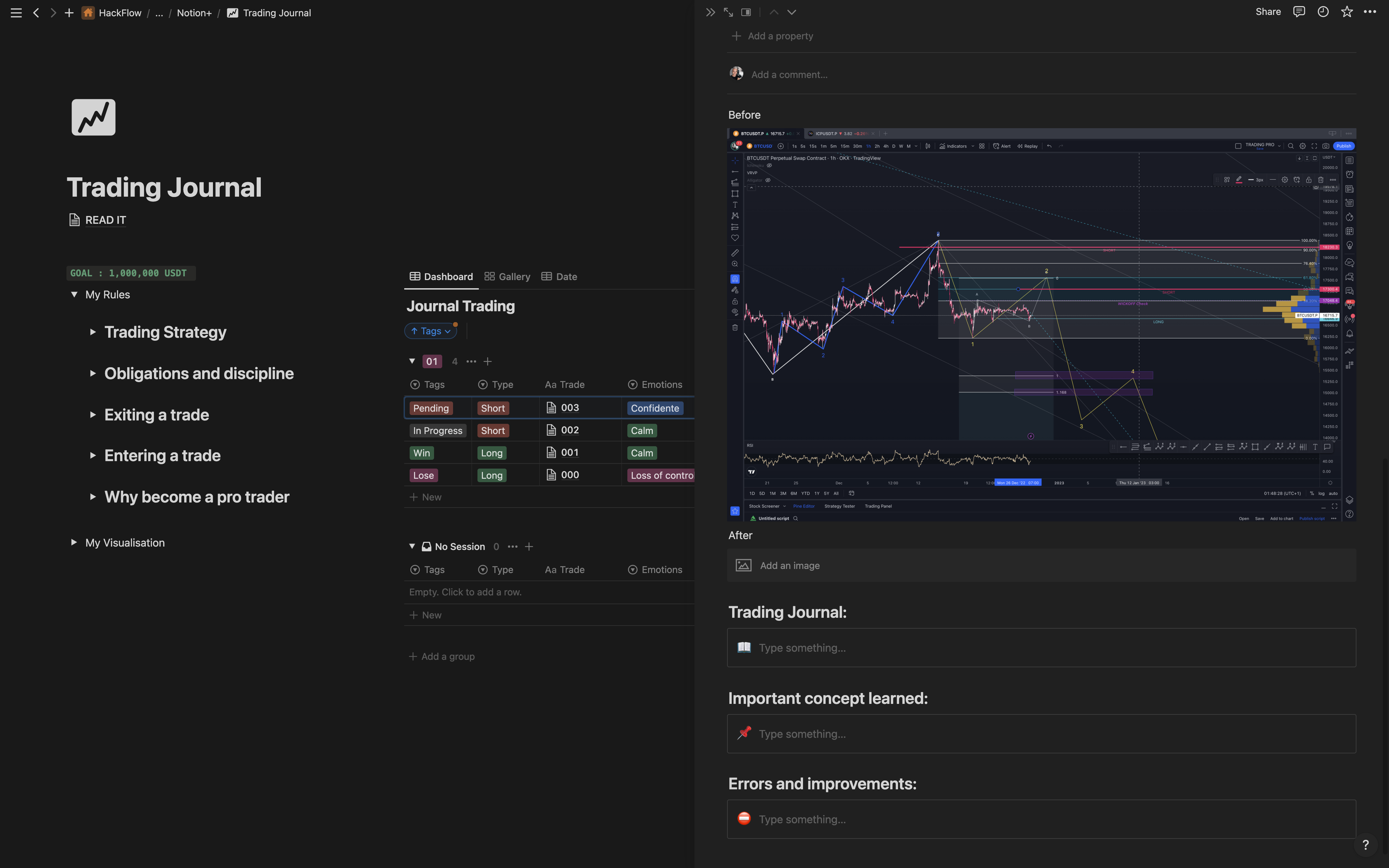Click the Important concept learned text field
1389x868 pixels.
coord(1041,734)
